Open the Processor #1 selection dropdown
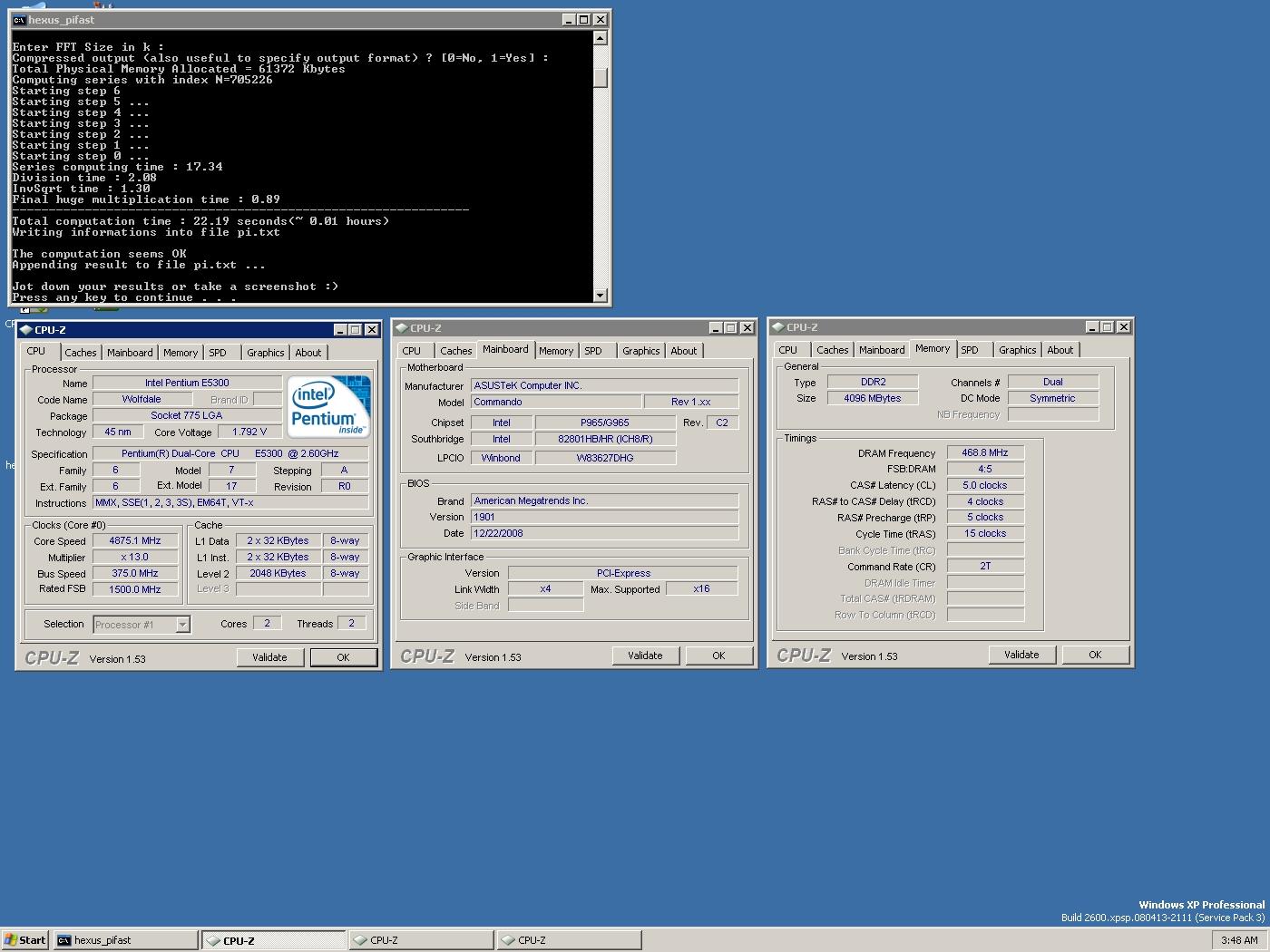Image resolution: width=1270 pixels, height=952 pixels. [182, 625]
